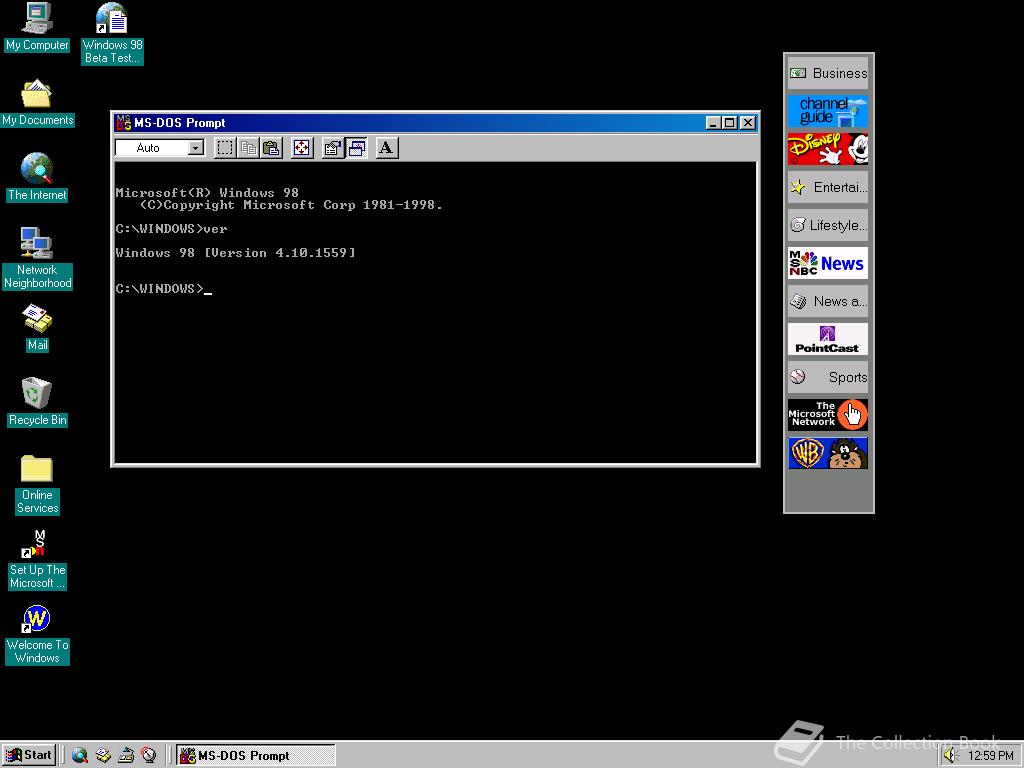Launch Outlook Express from Quick Launch

(x=103, y=756)
